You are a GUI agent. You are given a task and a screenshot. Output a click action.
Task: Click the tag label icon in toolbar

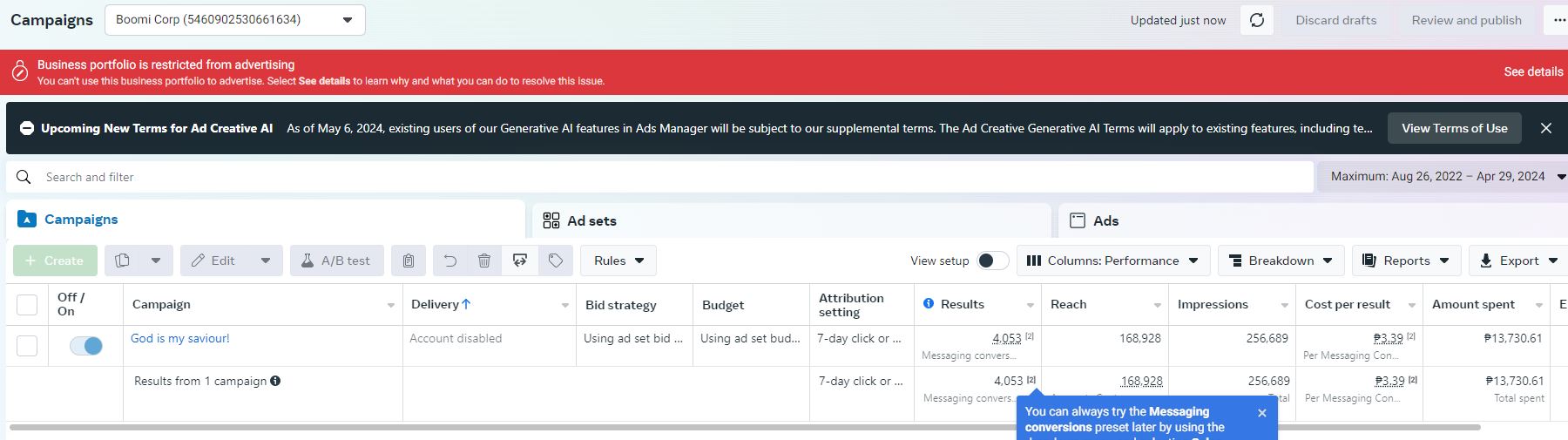[556, 261]
